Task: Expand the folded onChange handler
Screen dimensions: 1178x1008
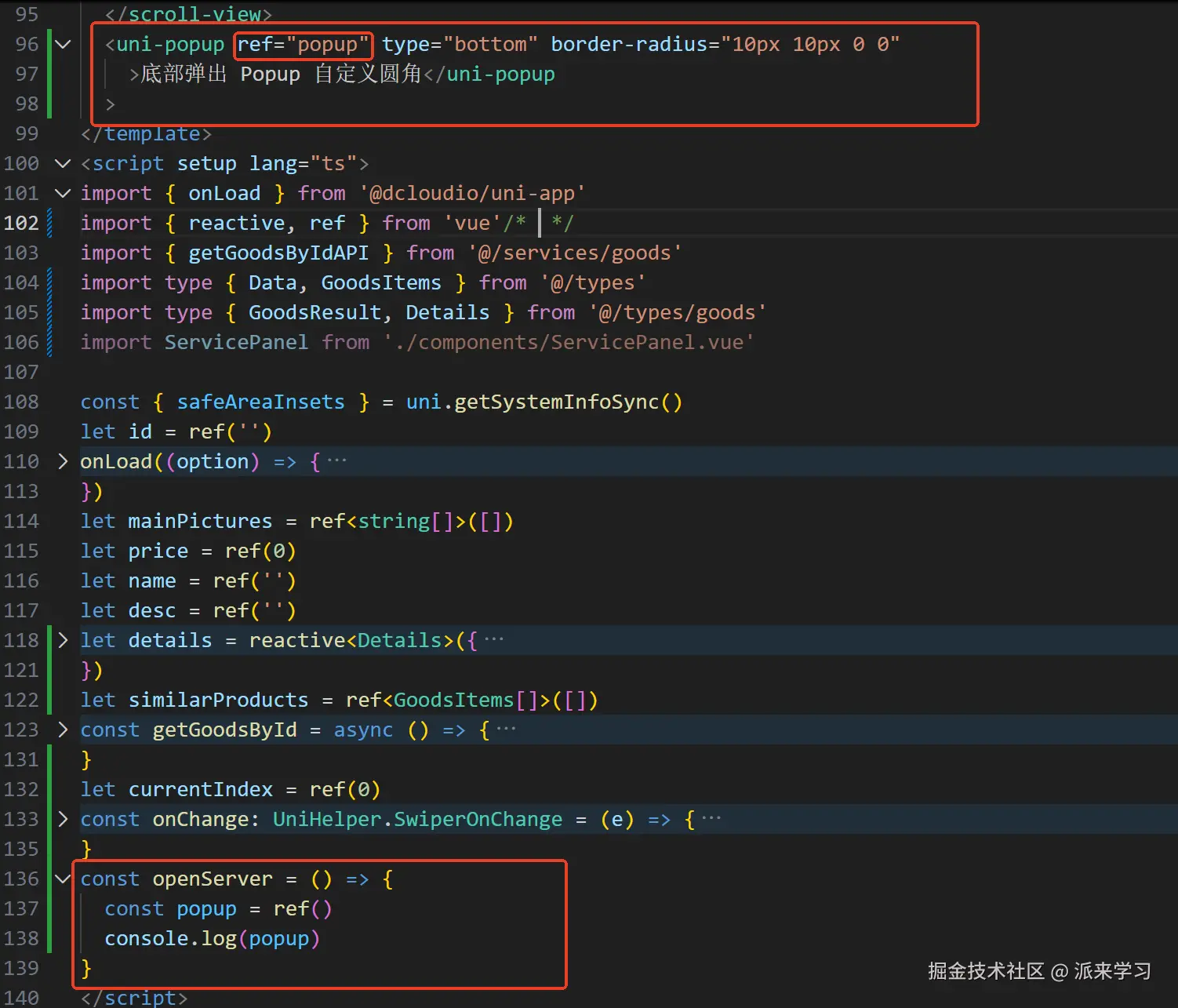Action: [x=63, y=820]
